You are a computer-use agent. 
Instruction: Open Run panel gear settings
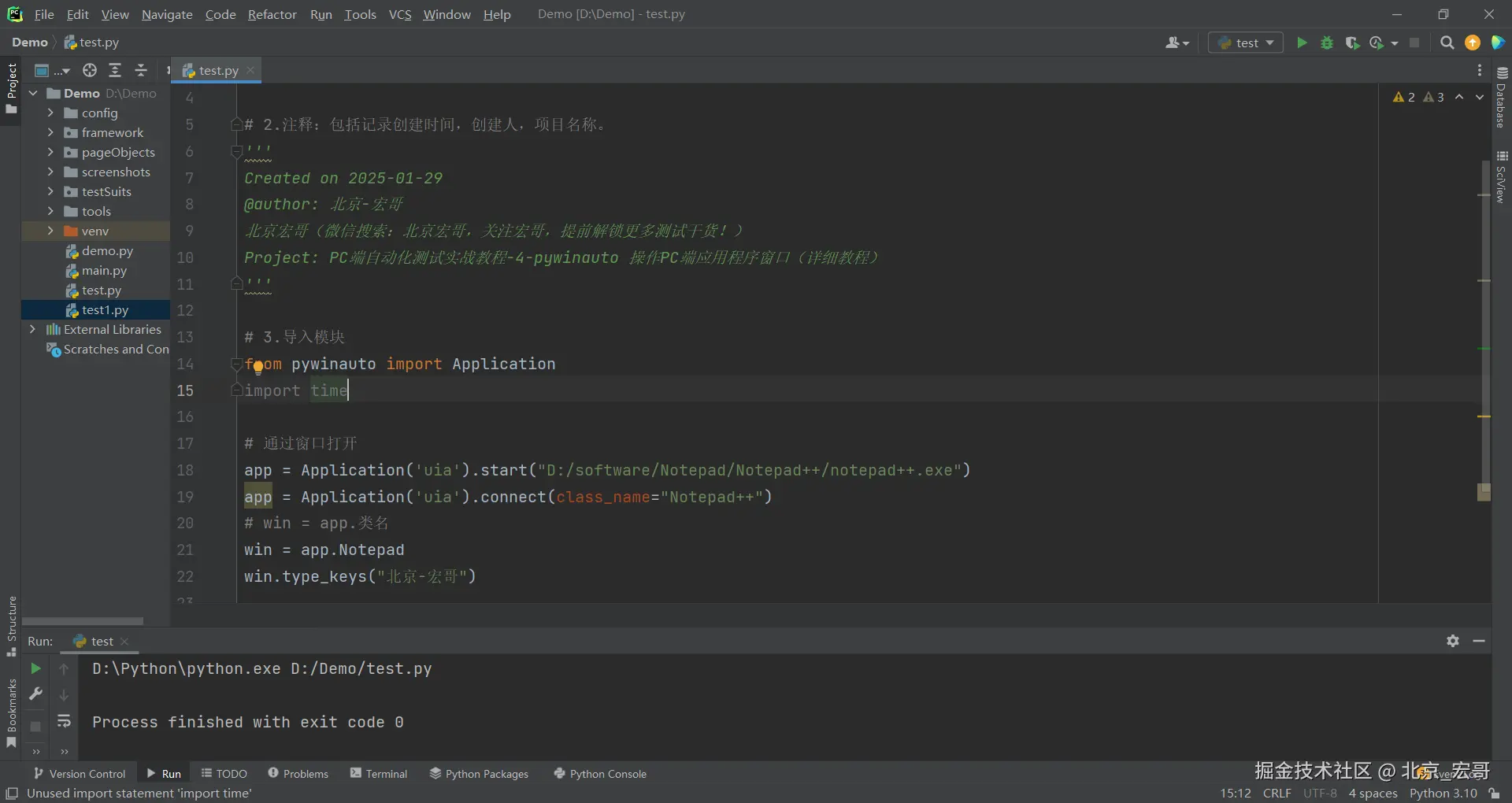[1453, 641]
